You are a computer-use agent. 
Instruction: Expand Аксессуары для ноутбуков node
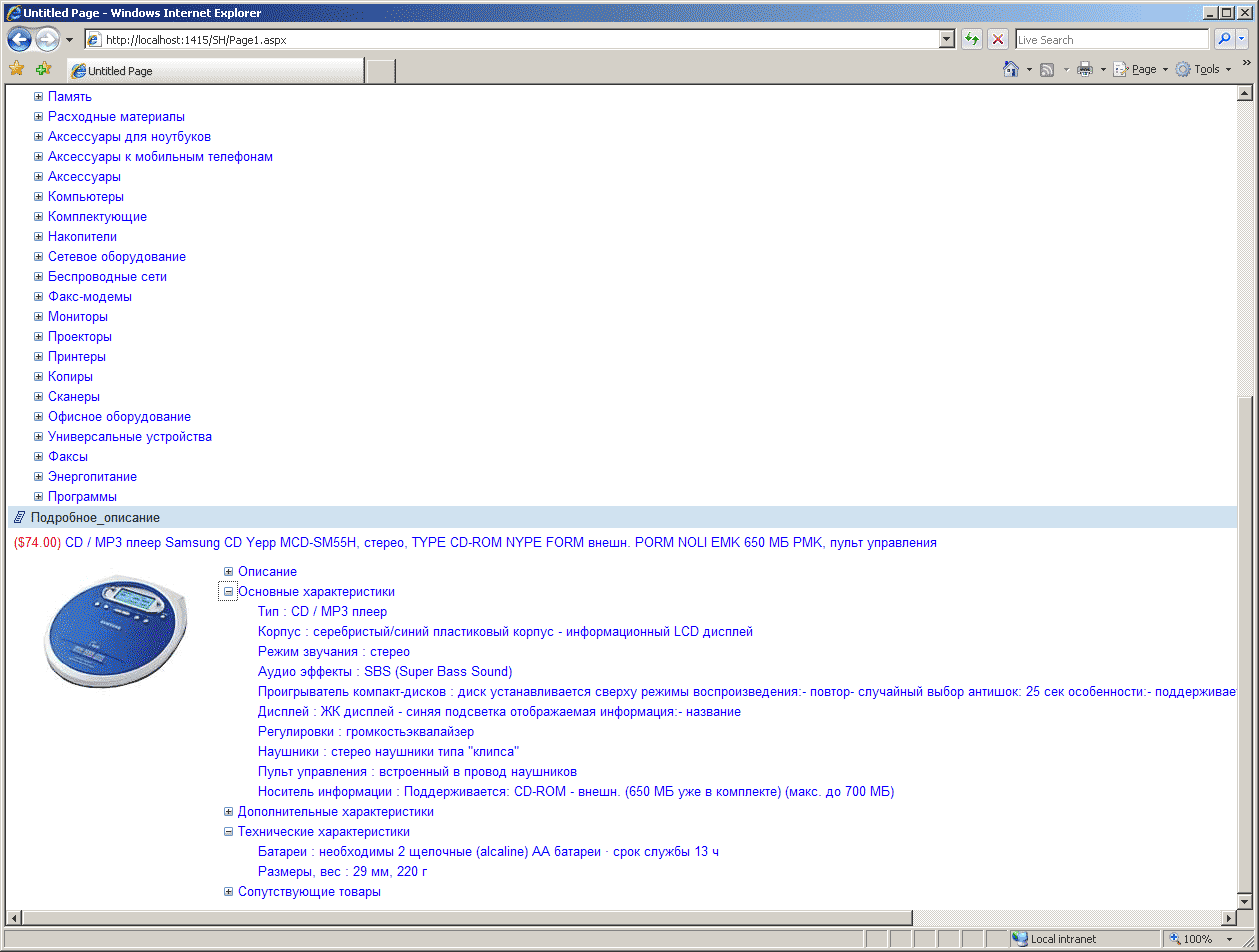(x=38, y=137)
